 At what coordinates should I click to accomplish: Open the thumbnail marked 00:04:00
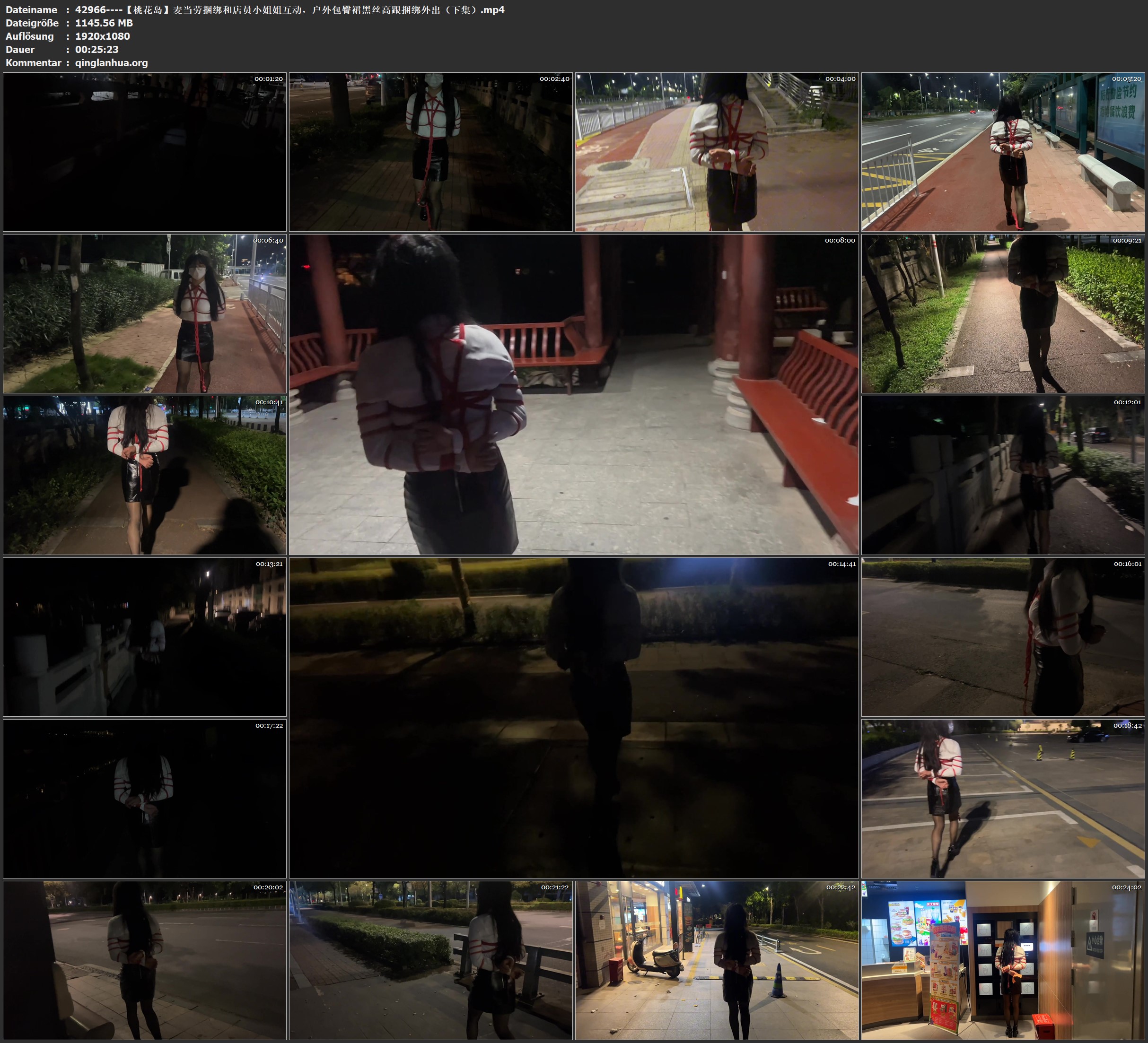716,151
